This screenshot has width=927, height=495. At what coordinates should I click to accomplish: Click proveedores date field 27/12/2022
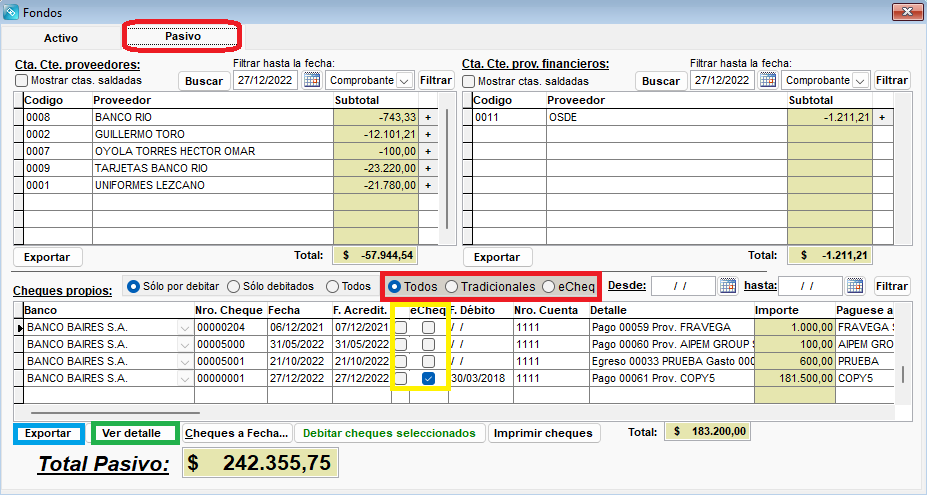pyautogui.click(x=266, y=80)
